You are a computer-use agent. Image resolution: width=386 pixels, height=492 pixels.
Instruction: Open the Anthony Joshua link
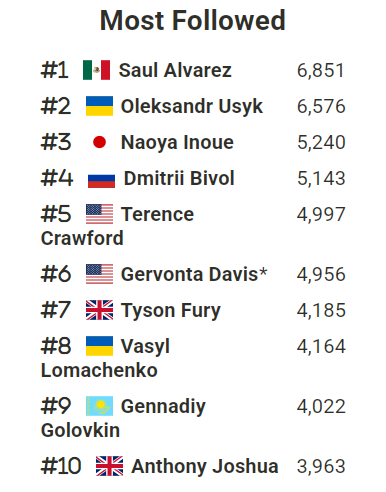(205, 466)
